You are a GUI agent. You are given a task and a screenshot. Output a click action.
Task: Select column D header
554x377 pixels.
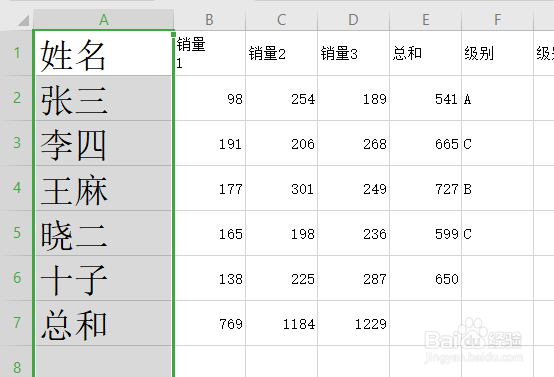pyautogui.click(x=353, y=19)
